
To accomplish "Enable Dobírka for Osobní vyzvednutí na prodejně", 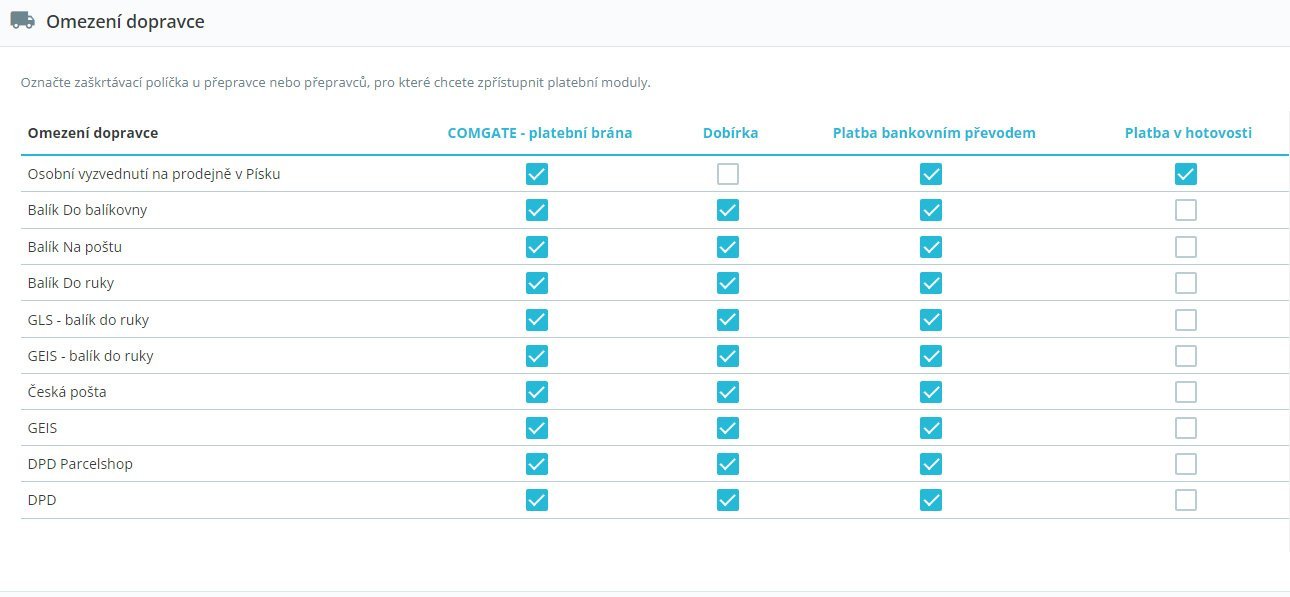I will click(x=728, y=174).
